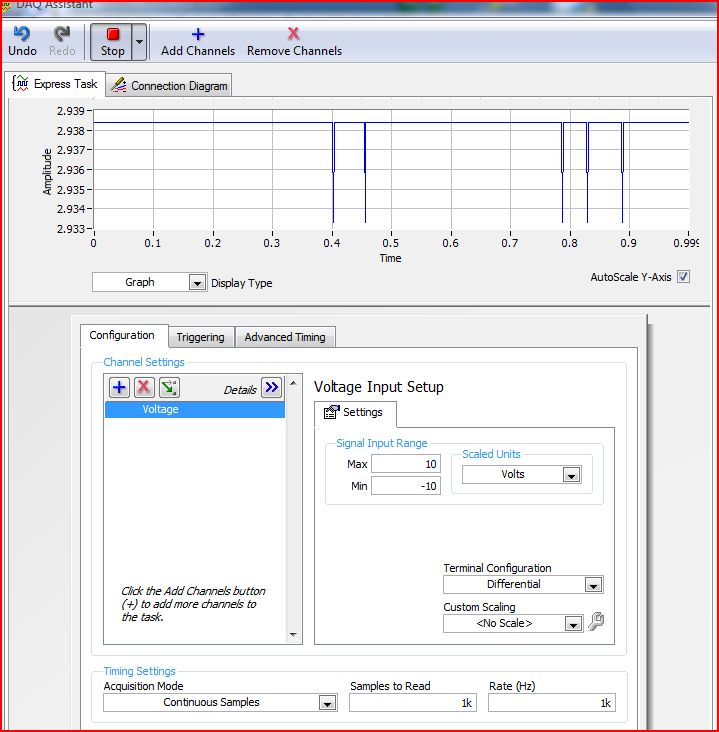Screen dimensions: 719x732
Task: Open the Acquisition Mode Continuous Samples dropdown
Action: [220, 703]
